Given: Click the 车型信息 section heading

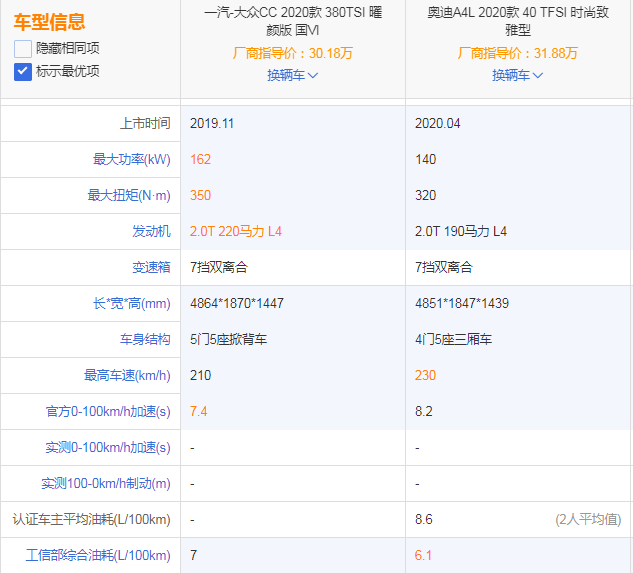Looking at the screenshot, I should click(x=49, y=22).
